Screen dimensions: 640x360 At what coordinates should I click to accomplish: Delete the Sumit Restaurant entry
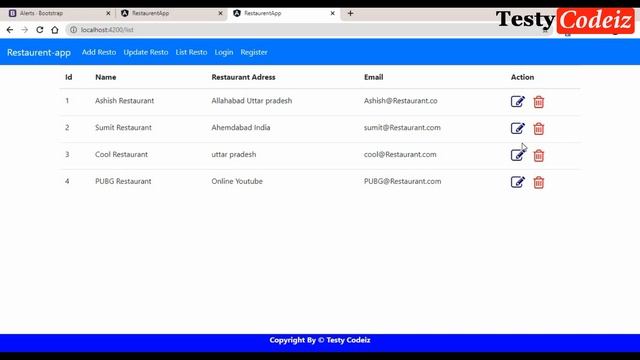click(538, 129)
